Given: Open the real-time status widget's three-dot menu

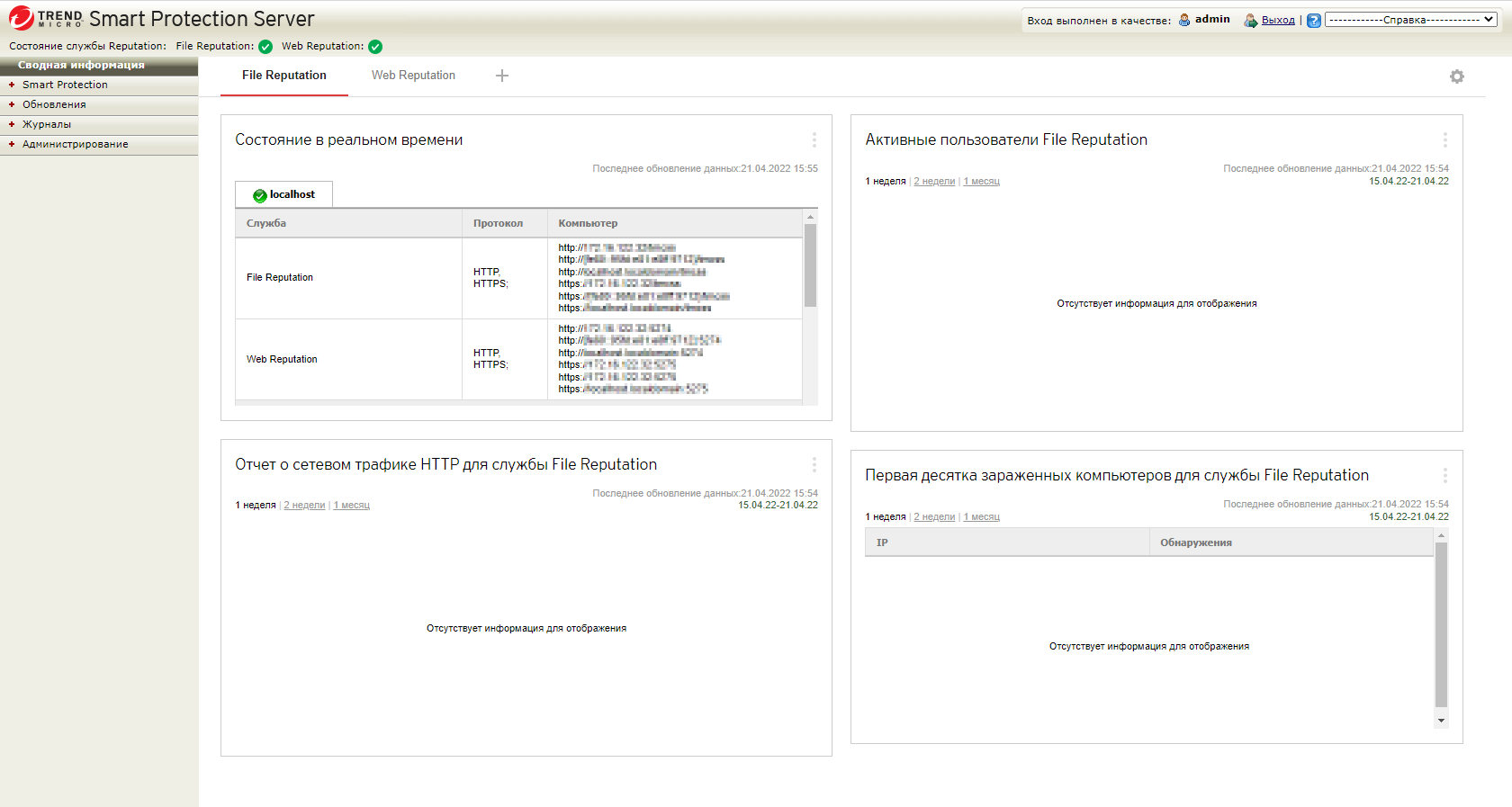Looking at the screenshot, I should (814, 140).
